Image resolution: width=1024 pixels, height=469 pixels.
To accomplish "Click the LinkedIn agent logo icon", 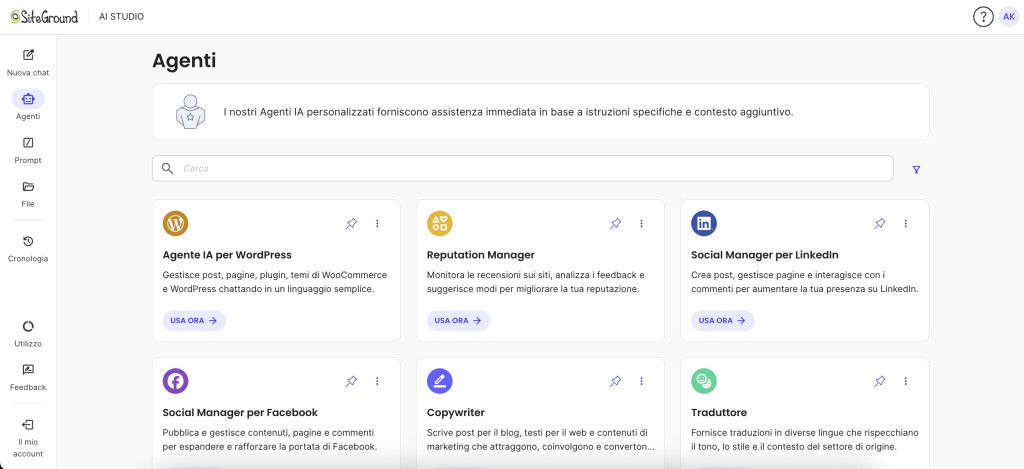I will [704, 223].
